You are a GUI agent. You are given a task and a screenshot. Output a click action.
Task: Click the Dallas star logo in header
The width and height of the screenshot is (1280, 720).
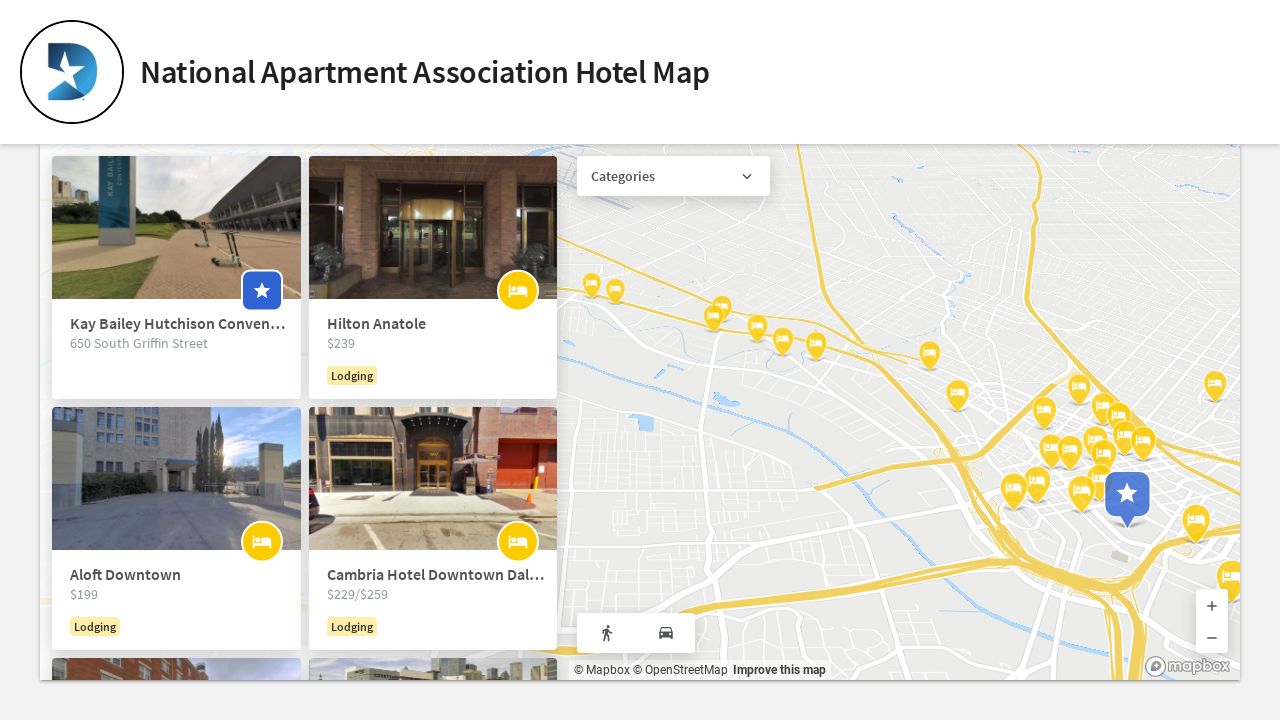click(72, 72)
